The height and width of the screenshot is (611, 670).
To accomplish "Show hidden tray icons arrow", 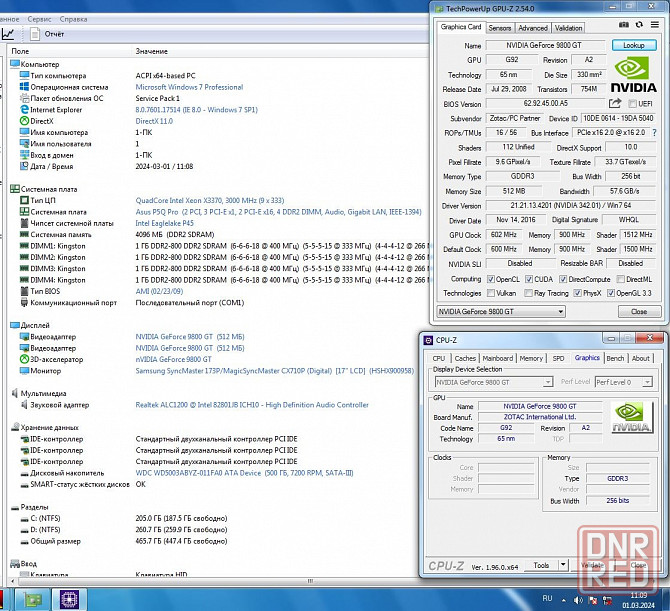I will pos(564,600).
